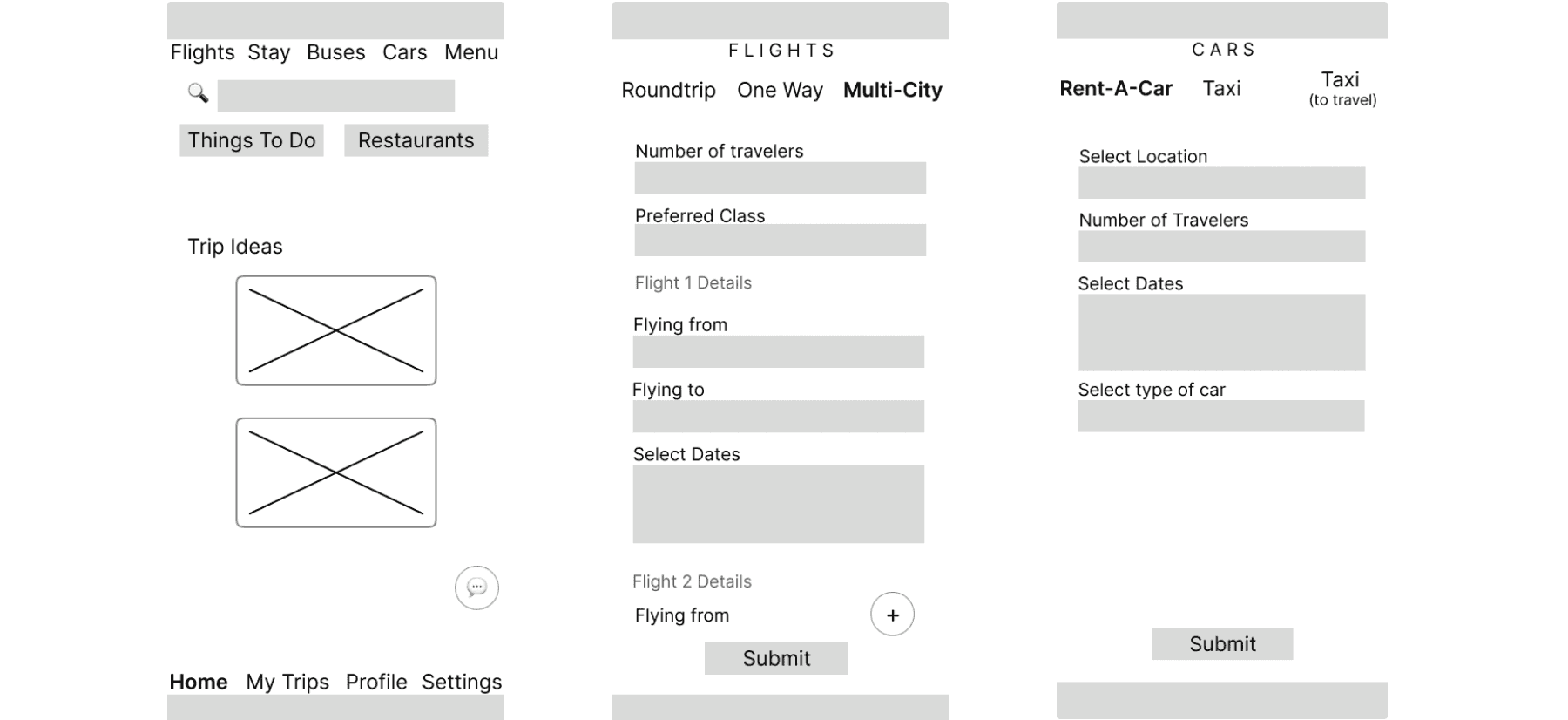Open My Trips in bottom navigation
Viewport: 1568px width, 720px height.
[287, 682]
